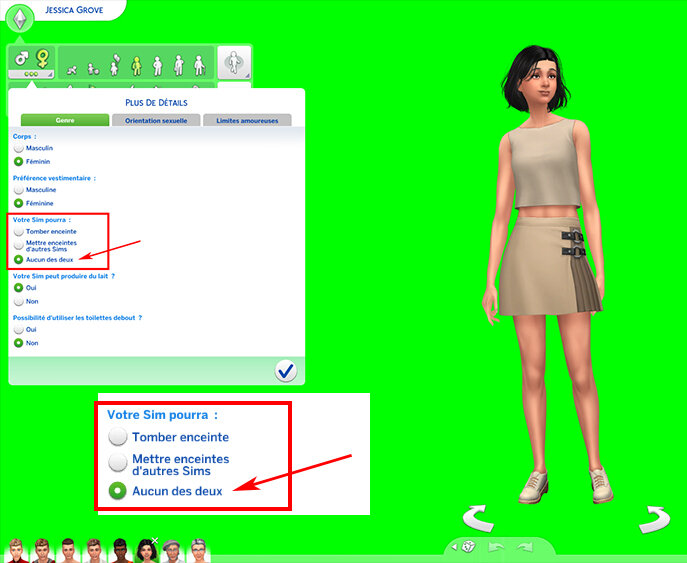Select the male gender symbol
687x563 pixels.
coord(21,58)
